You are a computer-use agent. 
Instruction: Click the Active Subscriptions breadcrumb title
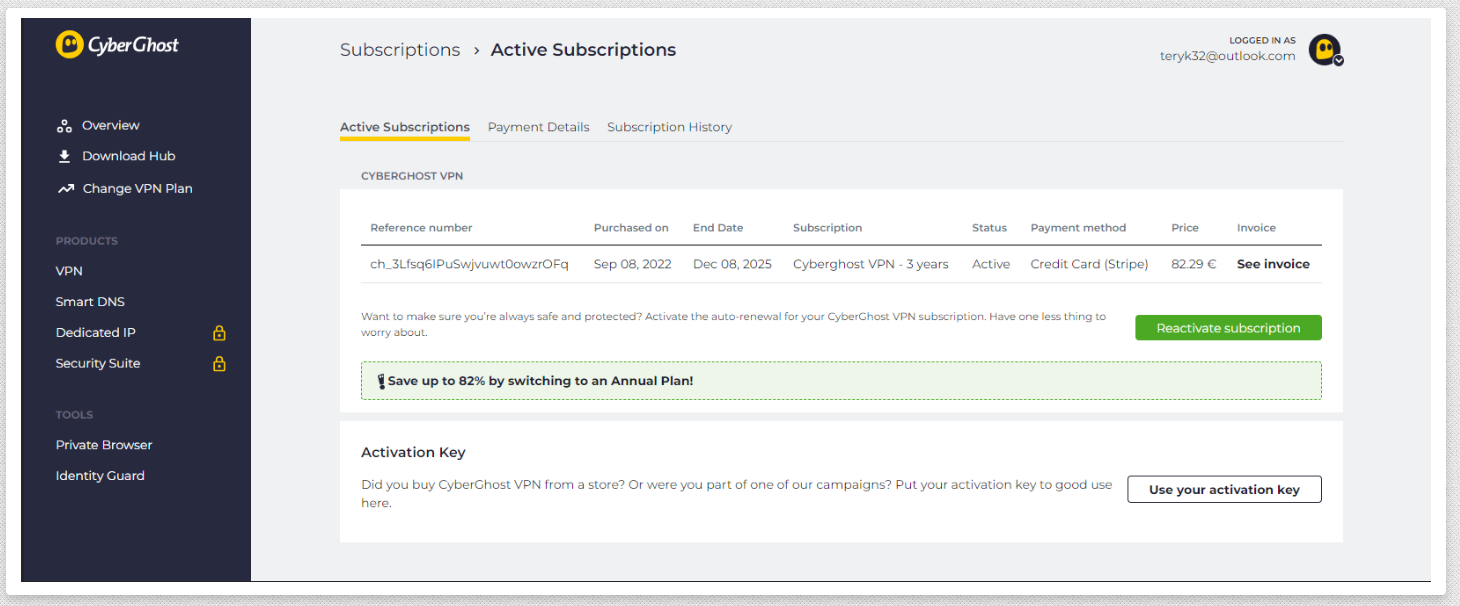[x=583, y=50]
